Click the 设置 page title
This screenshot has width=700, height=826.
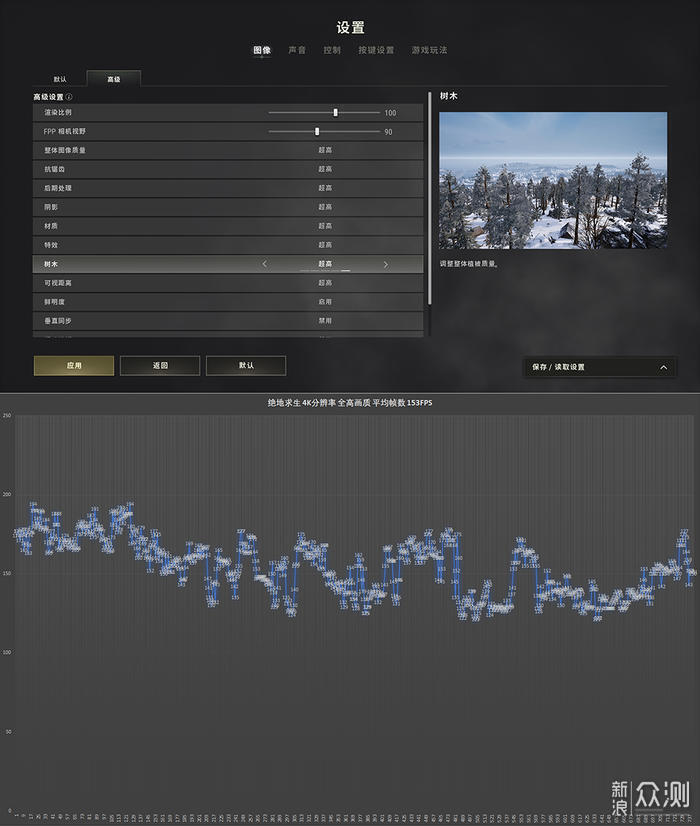pyautogui.click(x=350, y=27)
